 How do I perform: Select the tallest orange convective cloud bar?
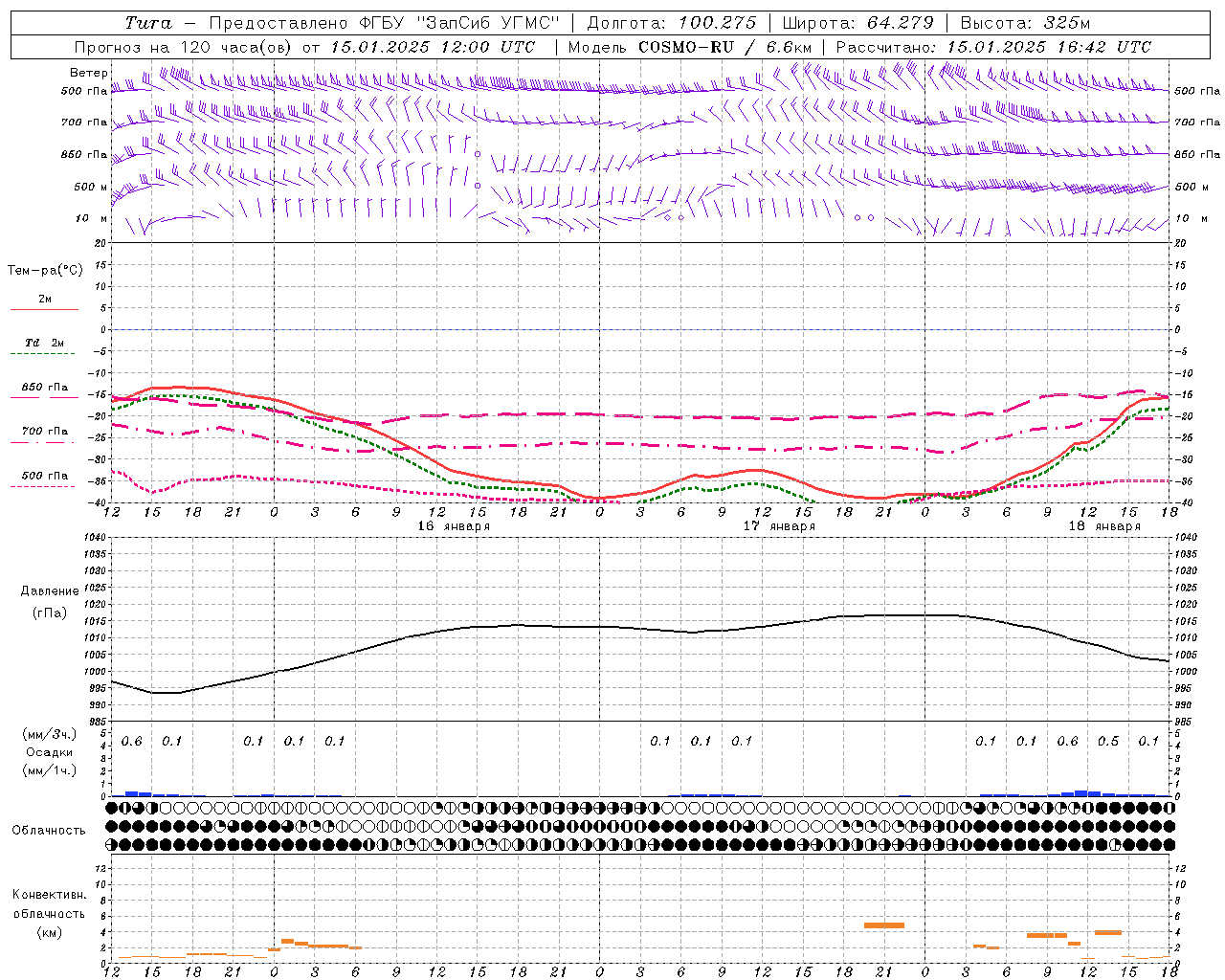pos(884,924)
